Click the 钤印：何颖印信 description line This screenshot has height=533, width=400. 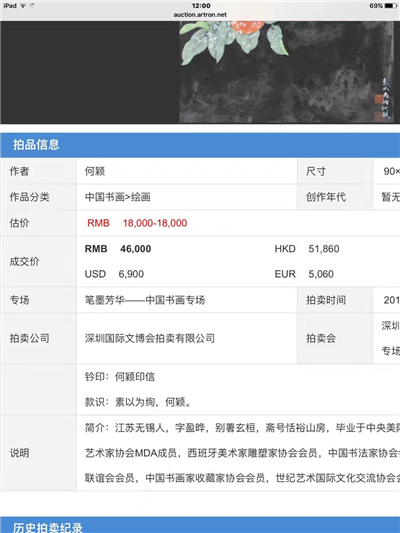(120, 377)
